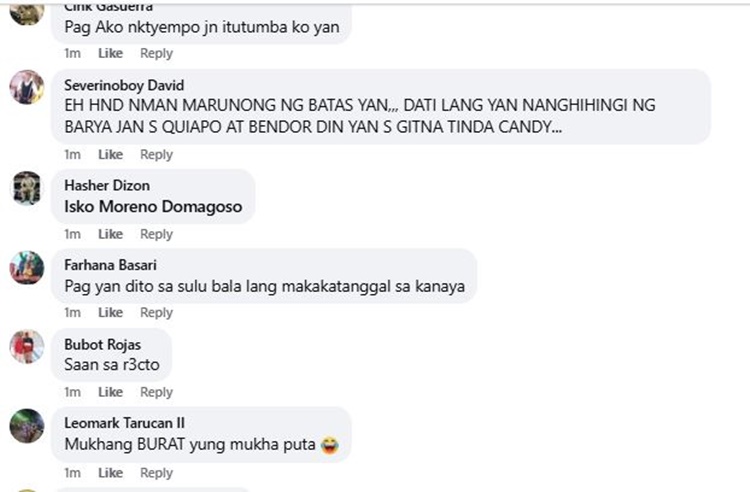Open the tagged Isko Moreno Domagoso link

(x=153, y=207)
